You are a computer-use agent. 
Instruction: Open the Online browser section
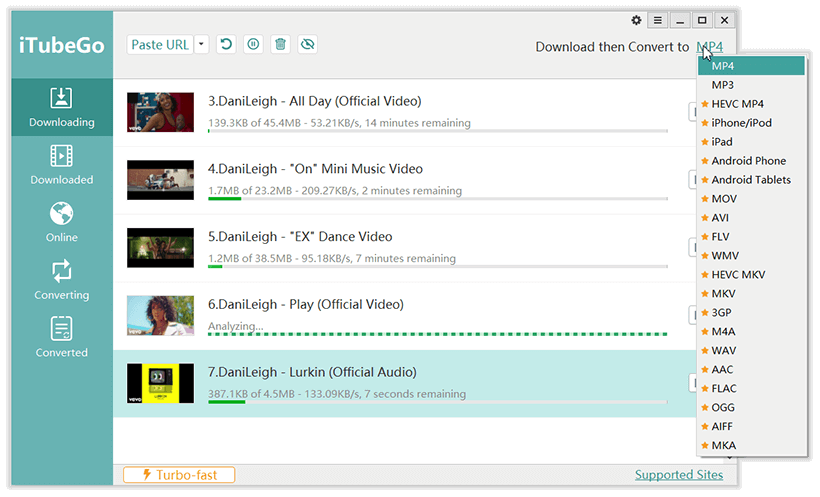click(x=61, y=222)
